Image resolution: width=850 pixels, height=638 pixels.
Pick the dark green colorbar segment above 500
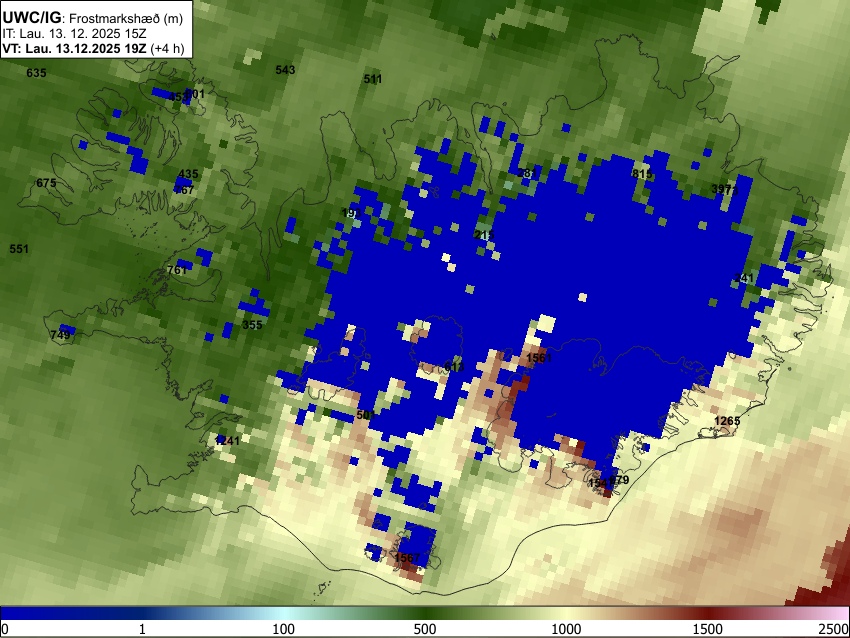click(x=425, y=613)
